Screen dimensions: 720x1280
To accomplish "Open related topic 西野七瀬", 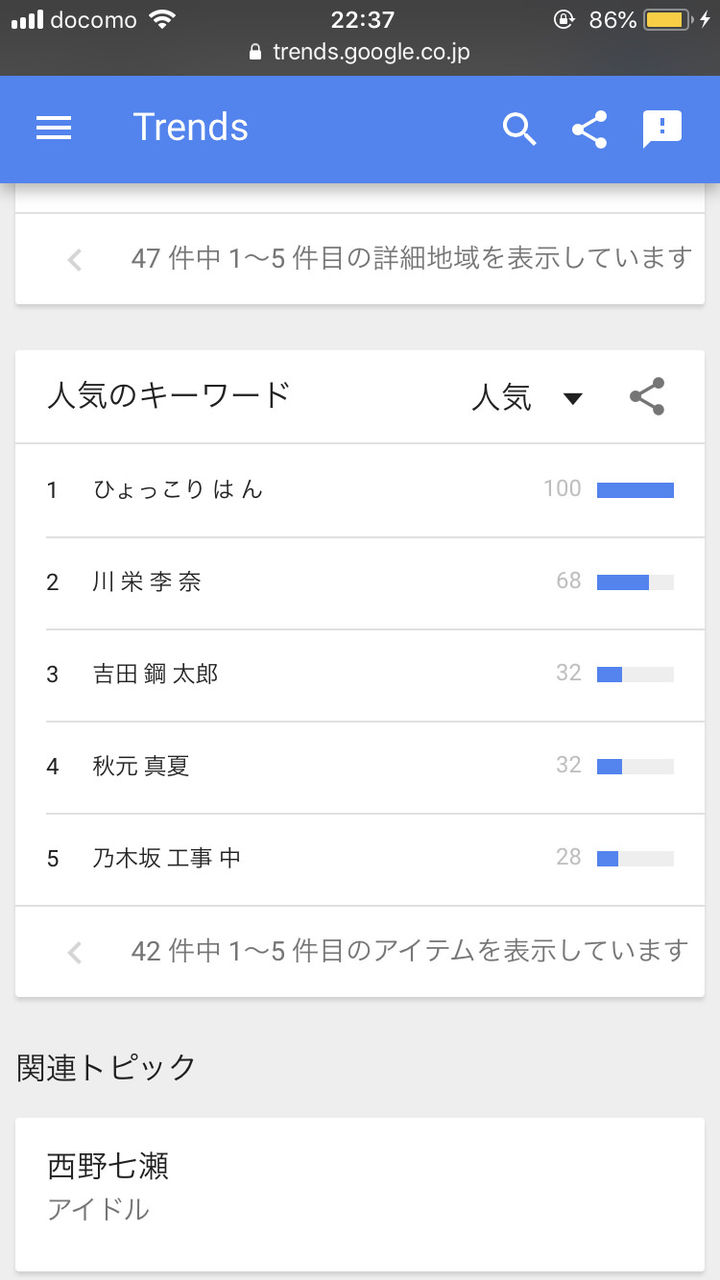I will 108,1166.
